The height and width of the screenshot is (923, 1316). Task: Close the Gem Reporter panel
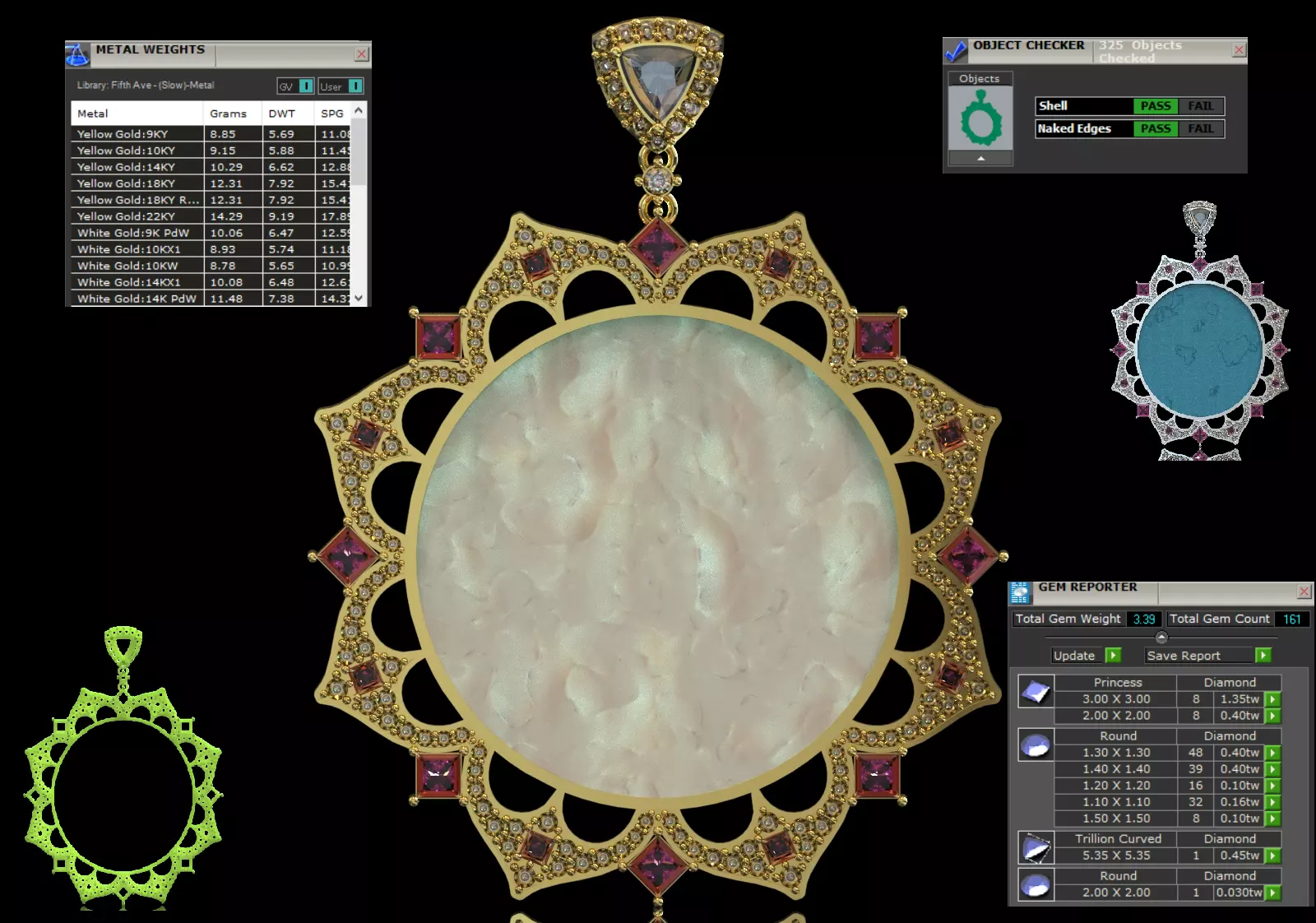[1304, 591]
